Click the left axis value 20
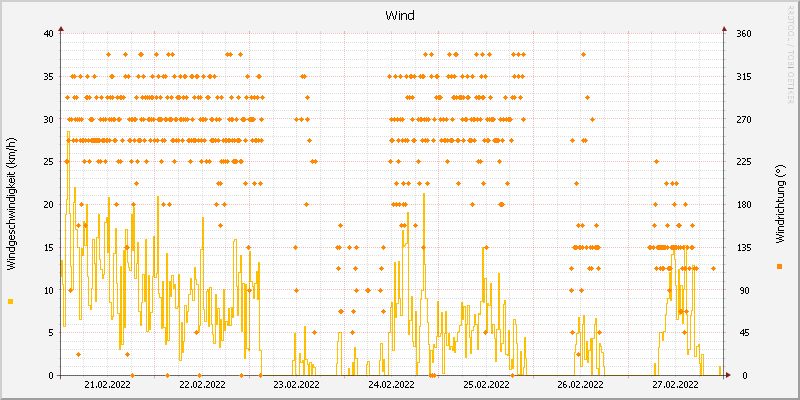Image resolution: width=800 pixels, height=400 pixels. pos(48,205)
